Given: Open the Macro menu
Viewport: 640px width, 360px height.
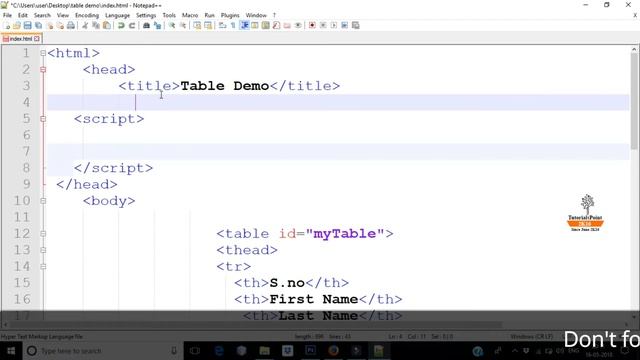Looking at the screenshot, I should pos(190,15).
